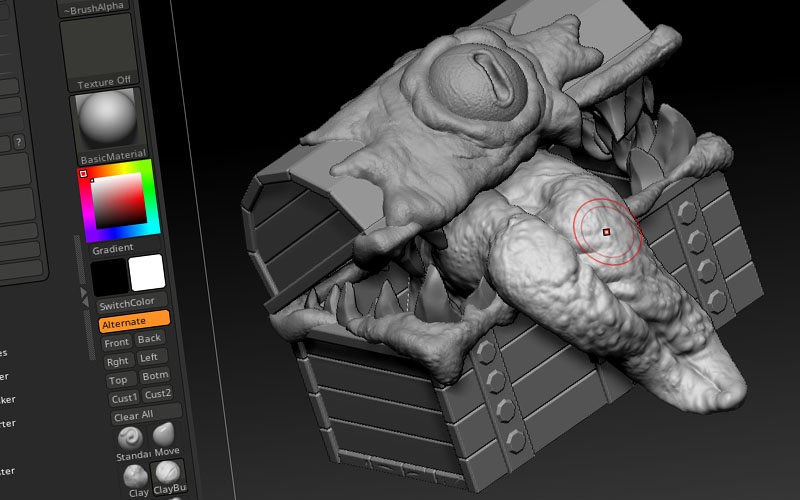Open the BasicMaterial sphere selector

pos(108,126)
